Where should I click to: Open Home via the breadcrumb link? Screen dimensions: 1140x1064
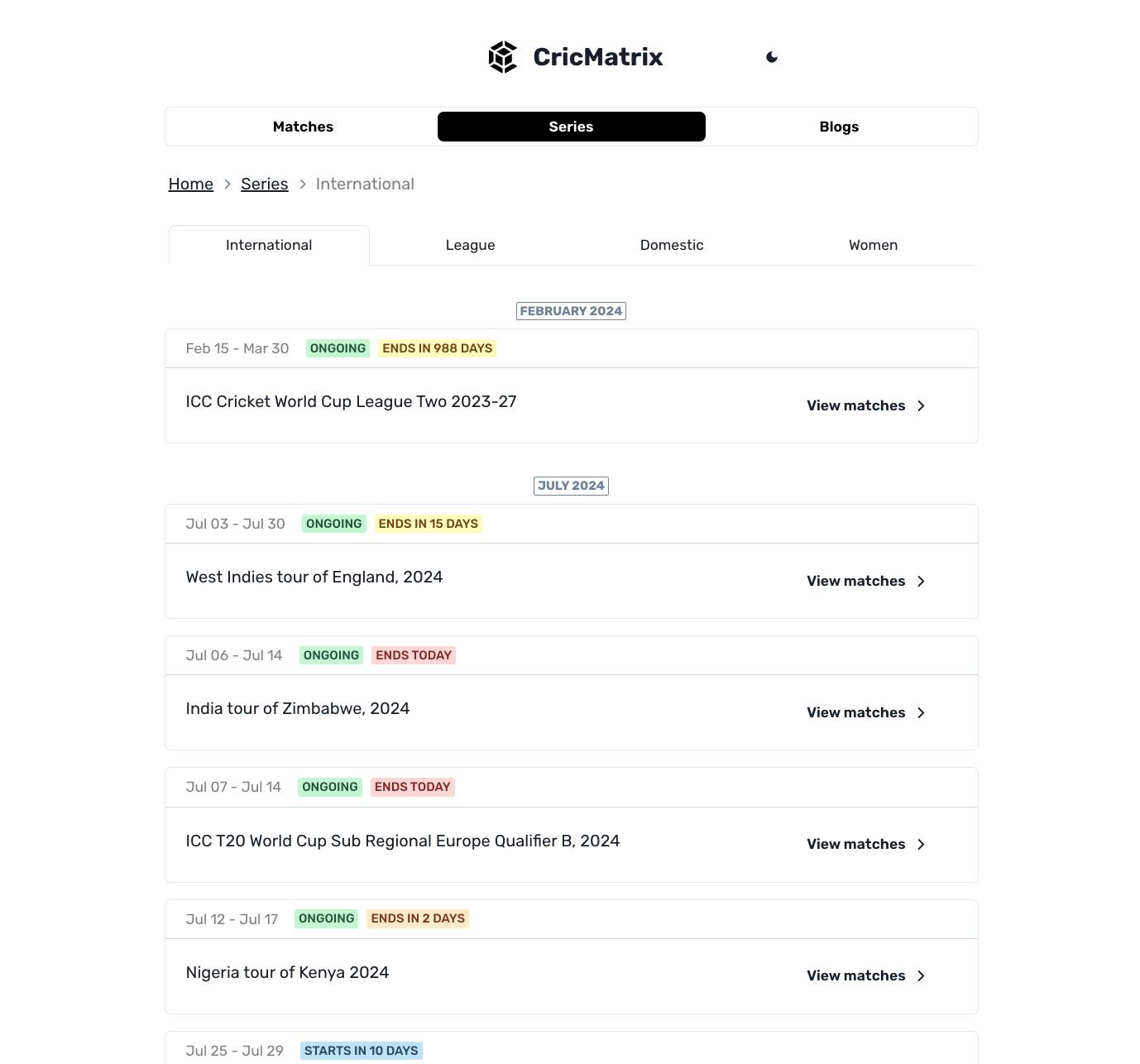click(x=190, y=184)
